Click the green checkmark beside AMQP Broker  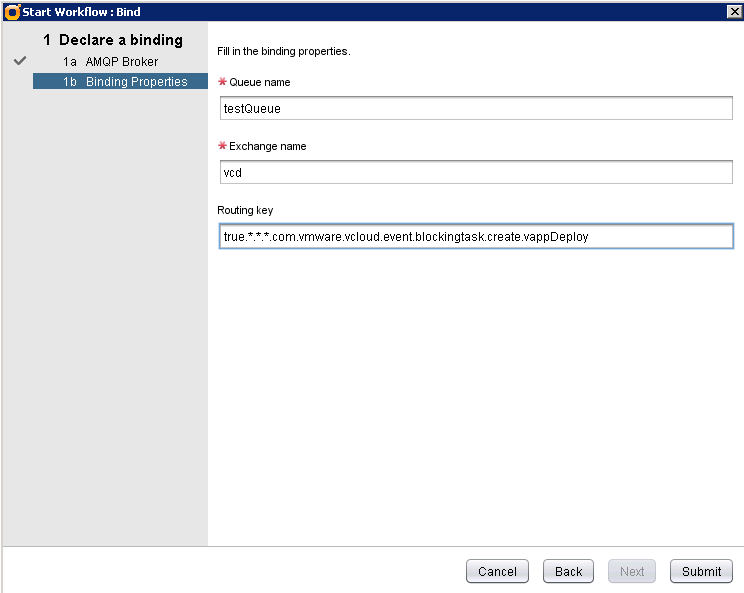pyautogui.click(x=20, y=61)
